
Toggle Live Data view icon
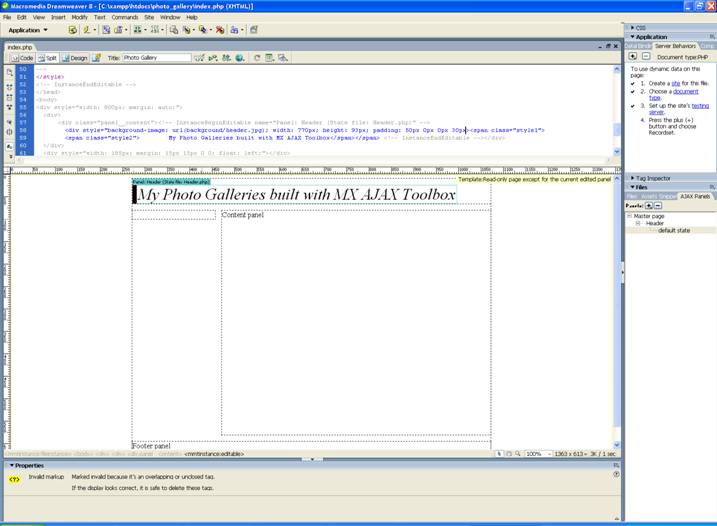tap(96, 58)
